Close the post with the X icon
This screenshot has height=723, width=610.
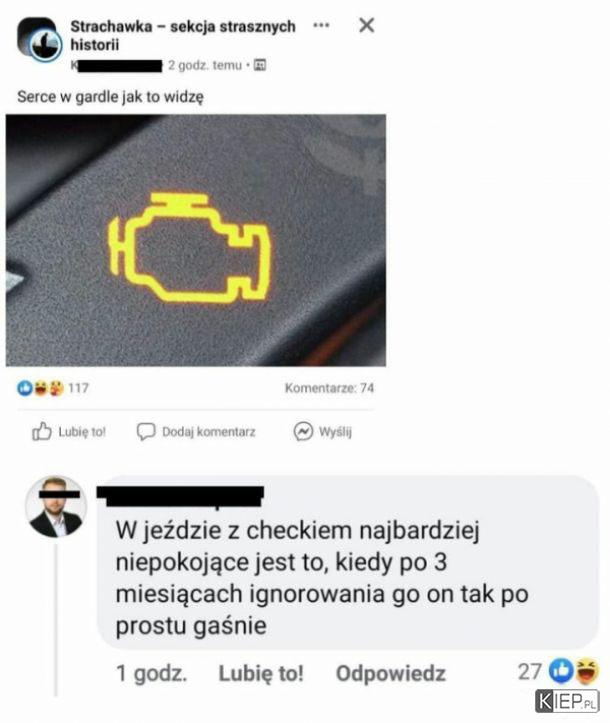click(x=367, y=25)
